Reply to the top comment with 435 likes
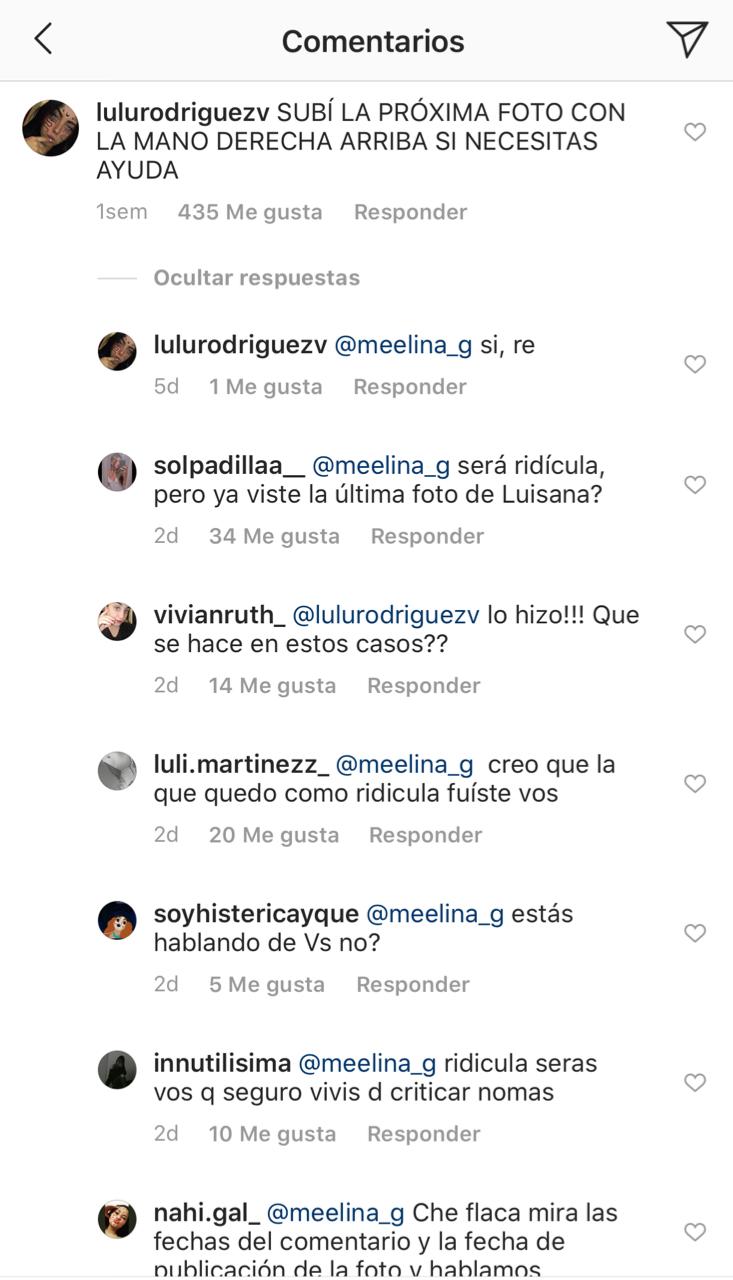Image resolution: width=733 pixels, height=1280 pixels. 410,212
